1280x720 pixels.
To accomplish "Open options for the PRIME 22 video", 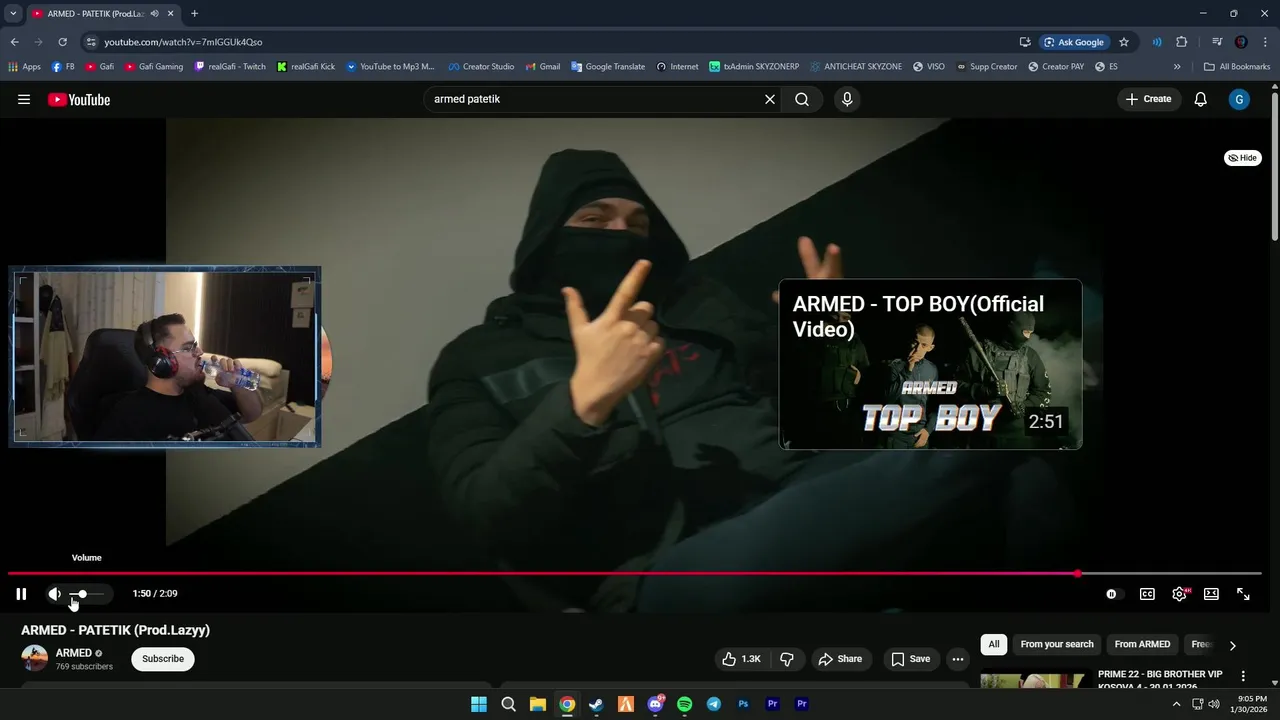I will (x=1243, y=677).
